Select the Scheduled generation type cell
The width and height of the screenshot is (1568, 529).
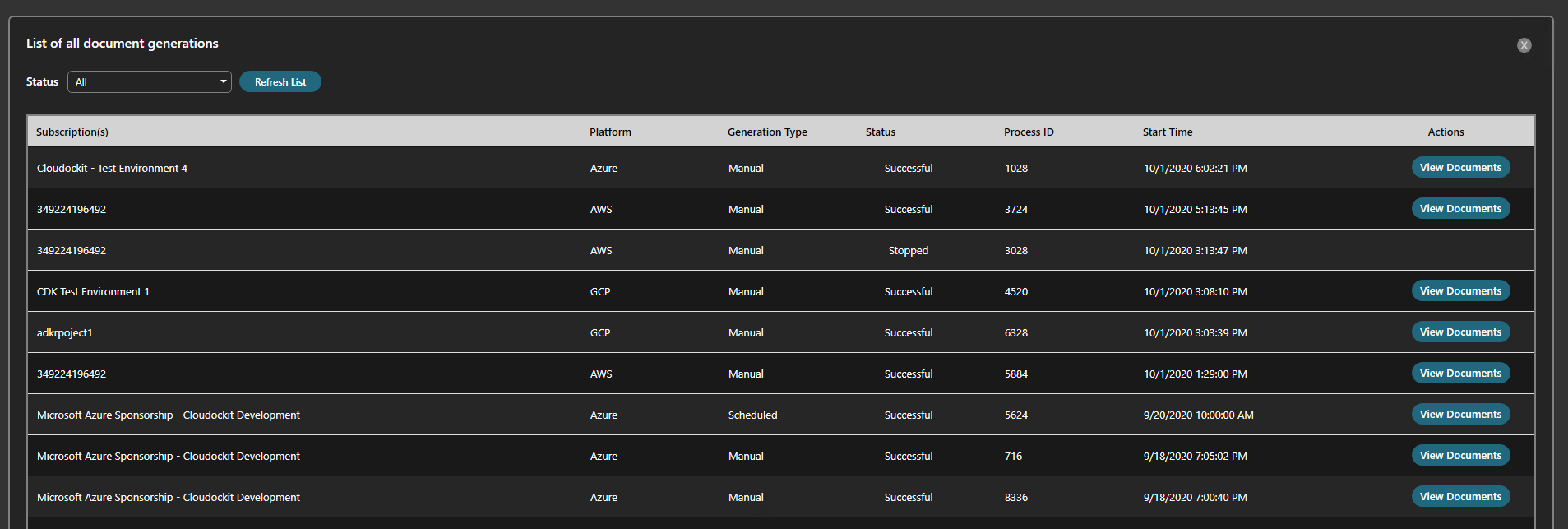tap(752, 415)
